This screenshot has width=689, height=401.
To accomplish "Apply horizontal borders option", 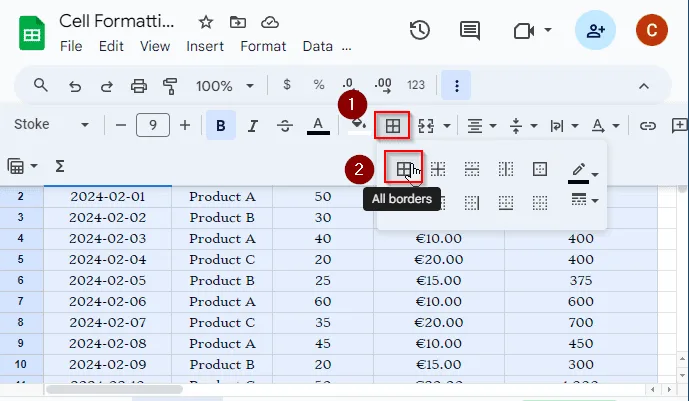I will (x=471, y=169).
